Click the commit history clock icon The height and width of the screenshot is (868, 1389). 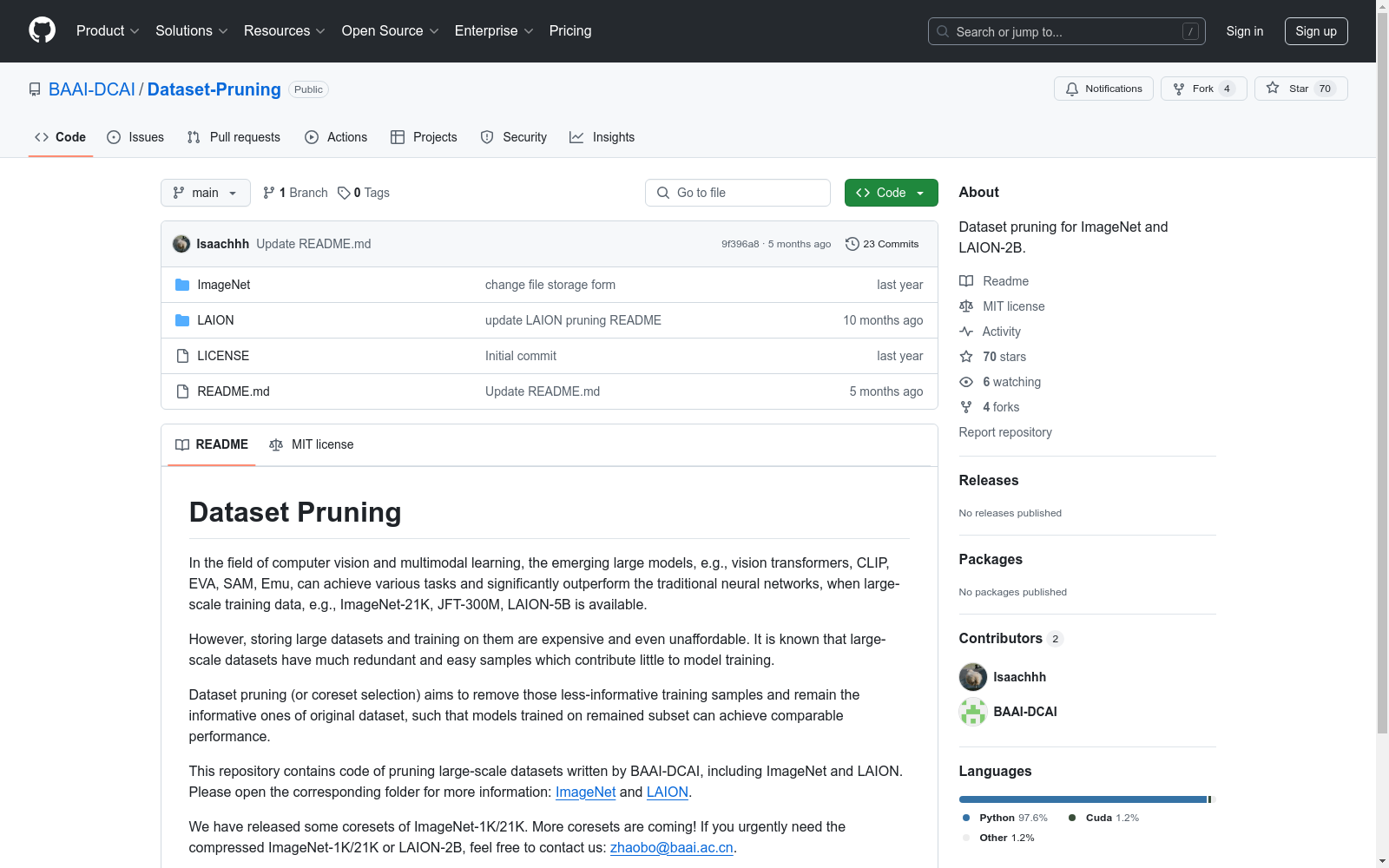click(852, 244)
